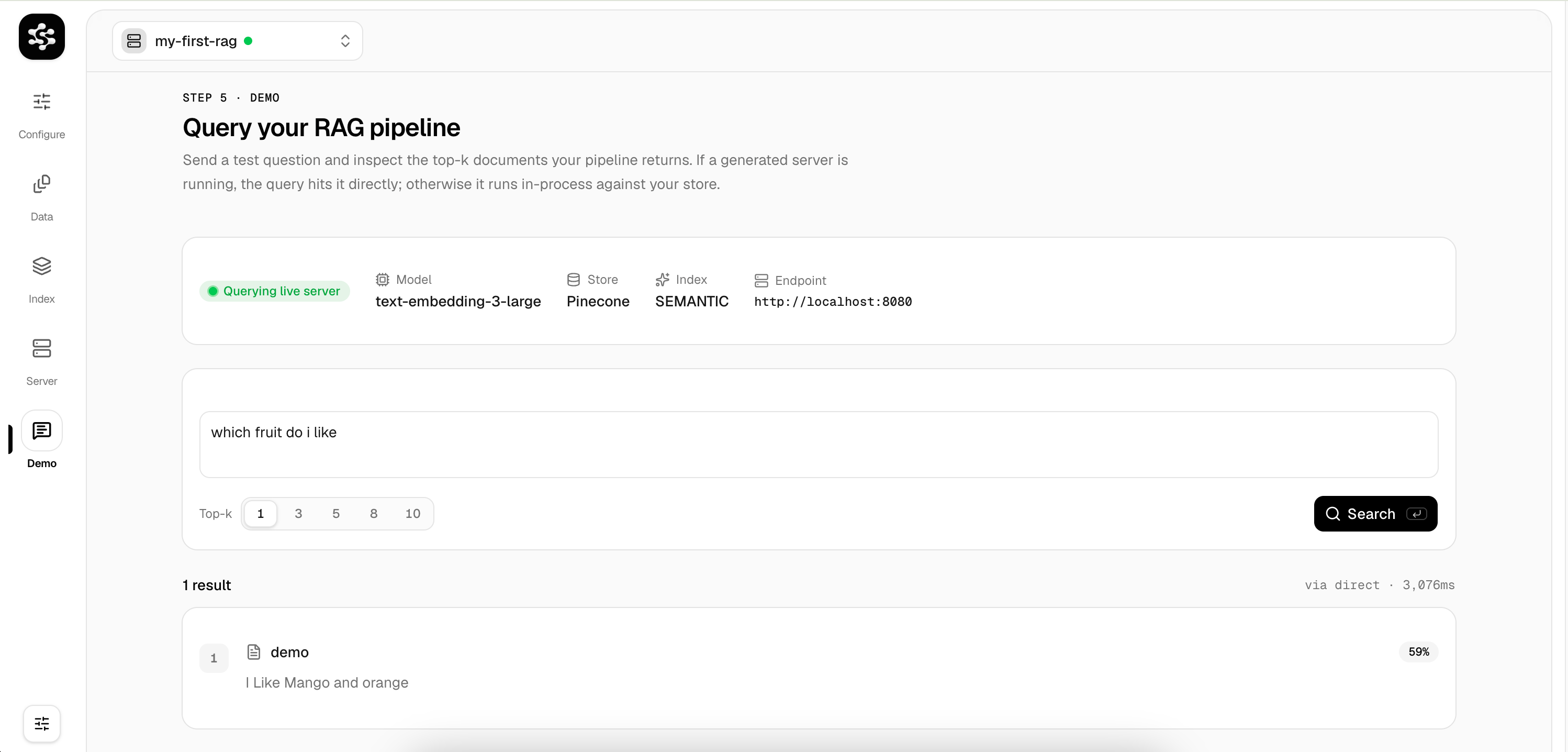Set Top-k to 1
This screenshot has height=752, width=1568.
(261, 513)
